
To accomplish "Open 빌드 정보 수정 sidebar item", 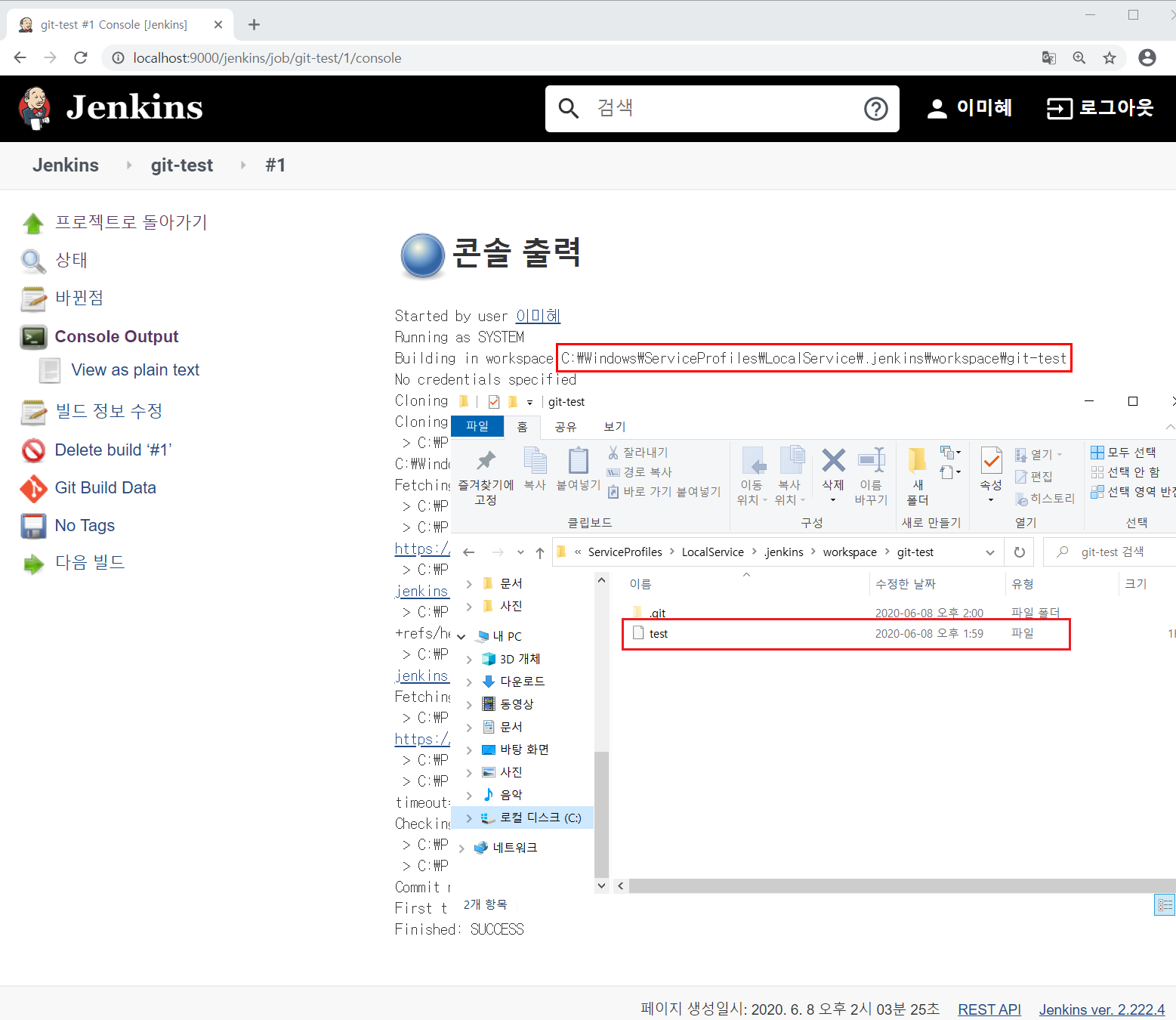I will 109,411.
